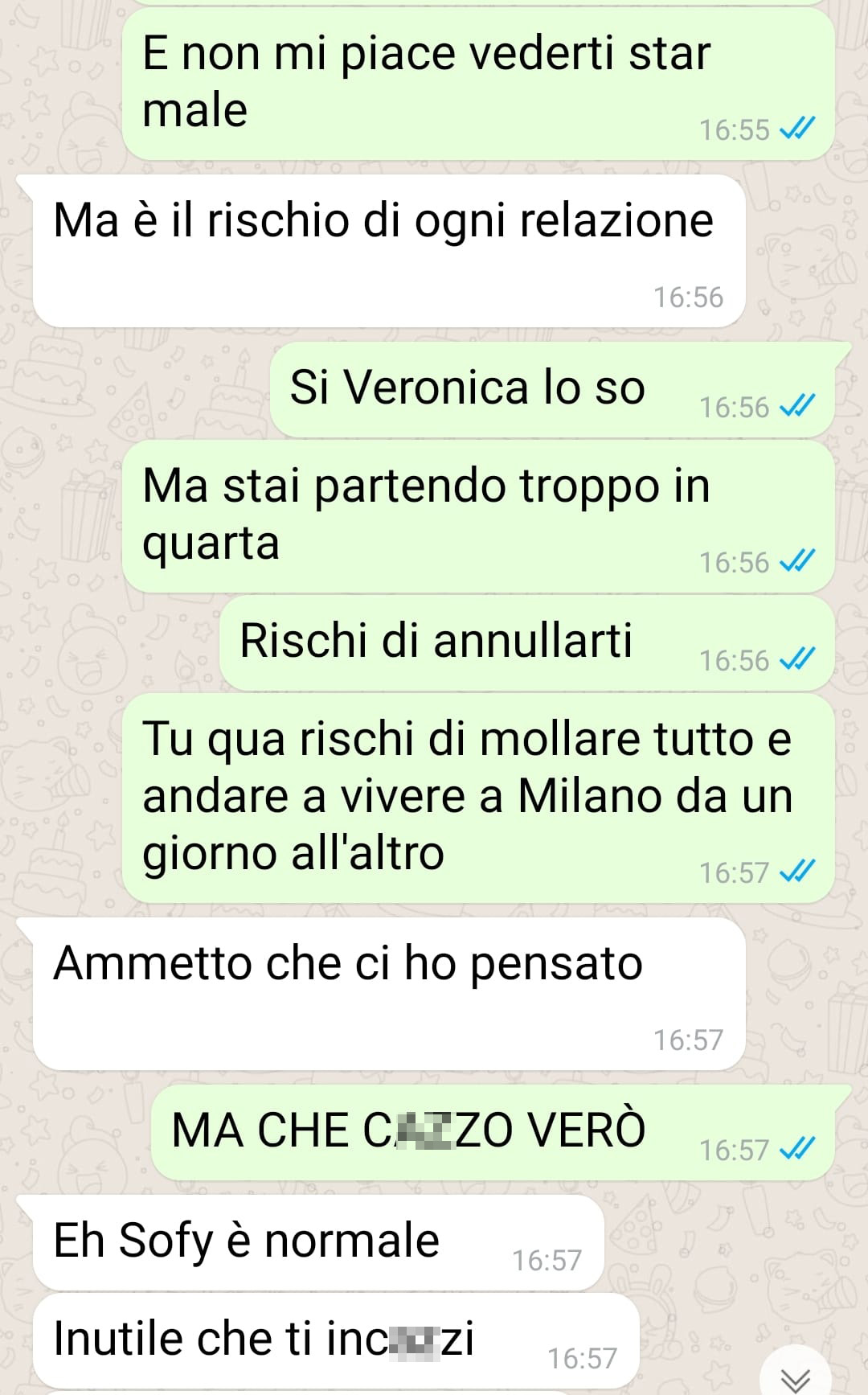Screen dimensions: 868x1395
Task: Tap blue double ticks on 'Rischi di annullarti'
Action: coord(797,659)
